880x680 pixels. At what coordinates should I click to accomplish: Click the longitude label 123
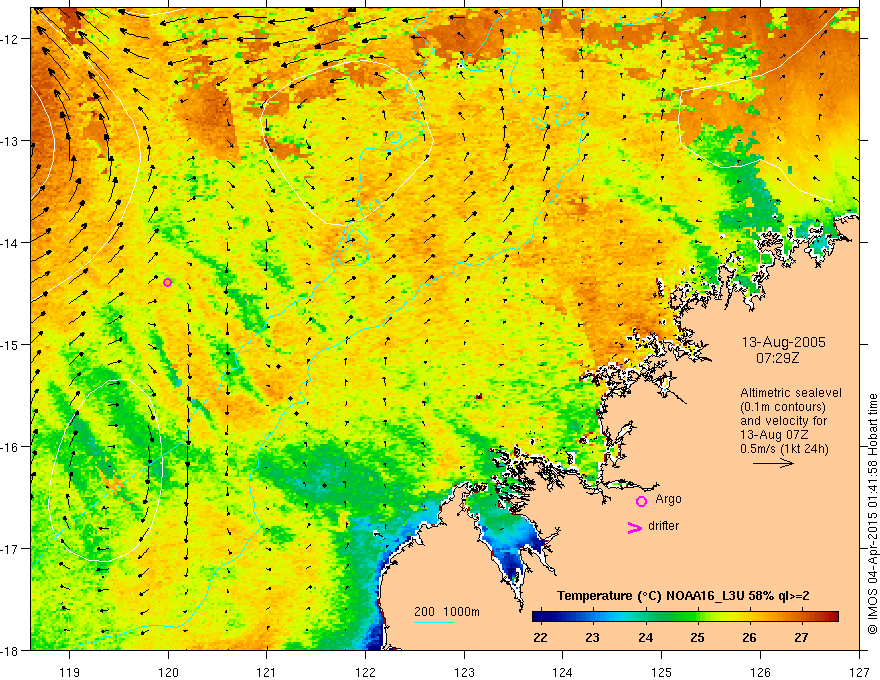(464, 673)
